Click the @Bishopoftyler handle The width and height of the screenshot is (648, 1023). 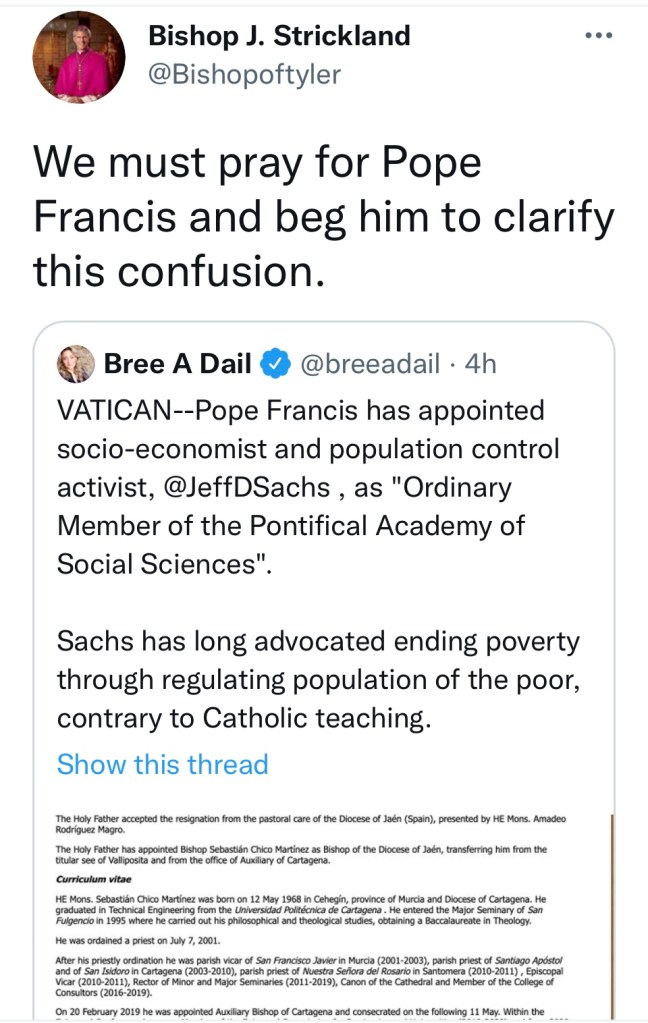244,73
